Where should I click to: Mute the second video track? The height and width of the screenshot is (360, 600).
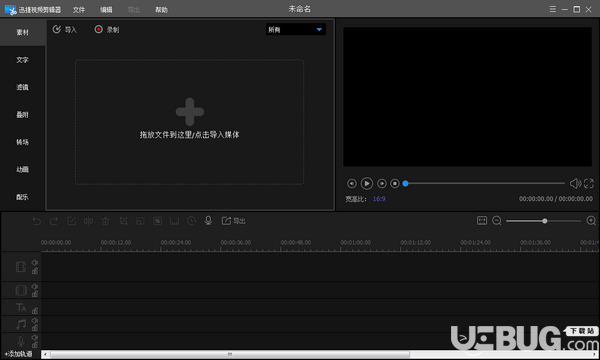pos(34,286)
